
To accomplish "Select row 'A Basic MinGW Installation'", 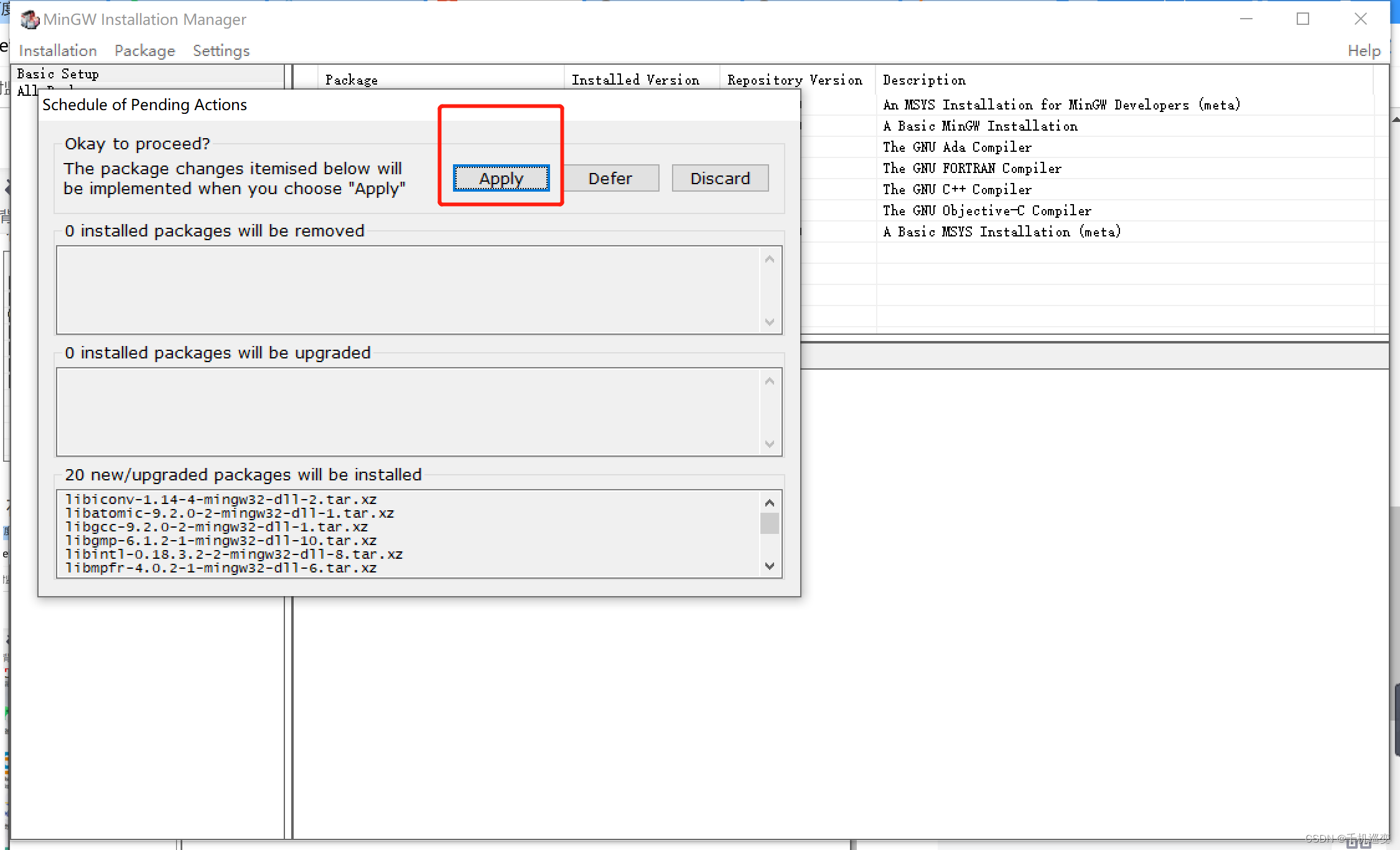I will tap(980, 126).
